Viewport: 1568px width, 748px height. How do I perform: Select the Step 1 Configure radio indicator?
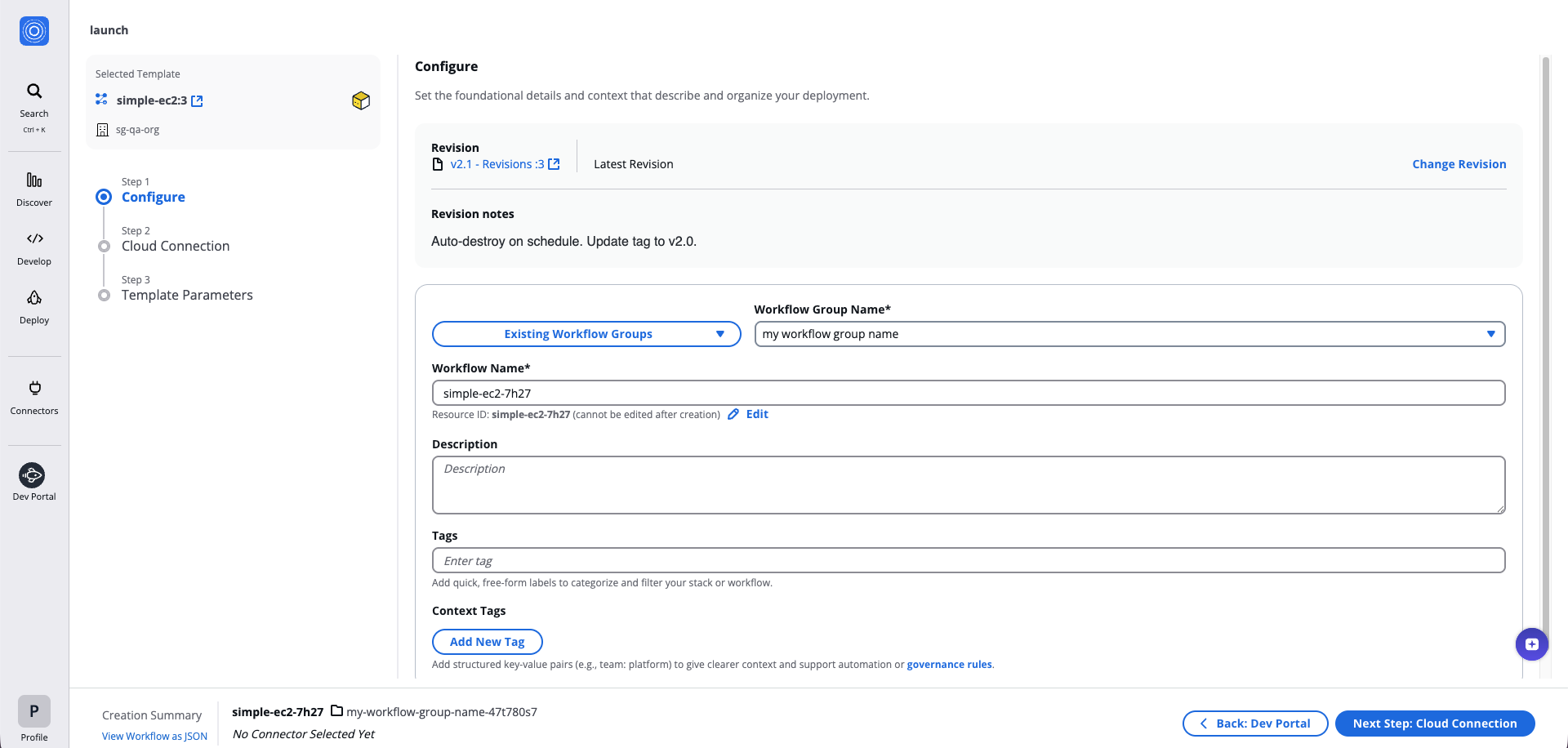click(104, 197)
